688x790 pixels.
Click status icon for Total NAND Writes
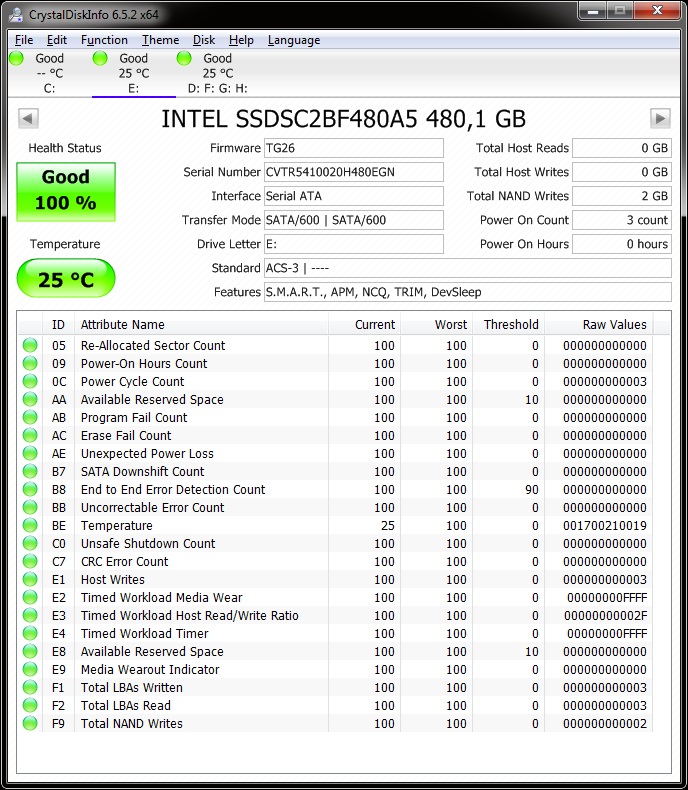point(30,724)
